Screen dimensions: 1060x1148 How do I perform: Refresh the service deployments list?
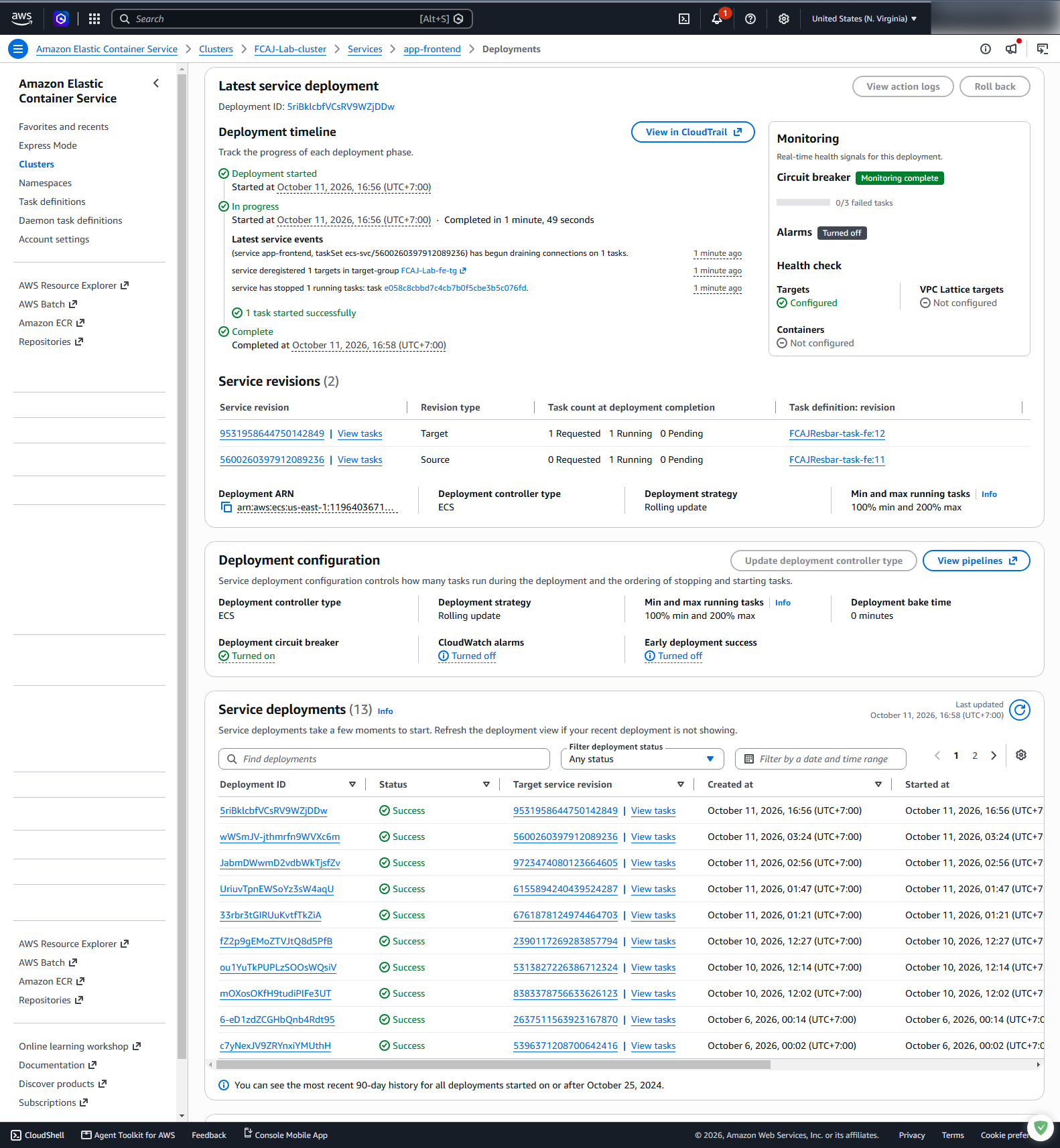[x=1020, y=710]
